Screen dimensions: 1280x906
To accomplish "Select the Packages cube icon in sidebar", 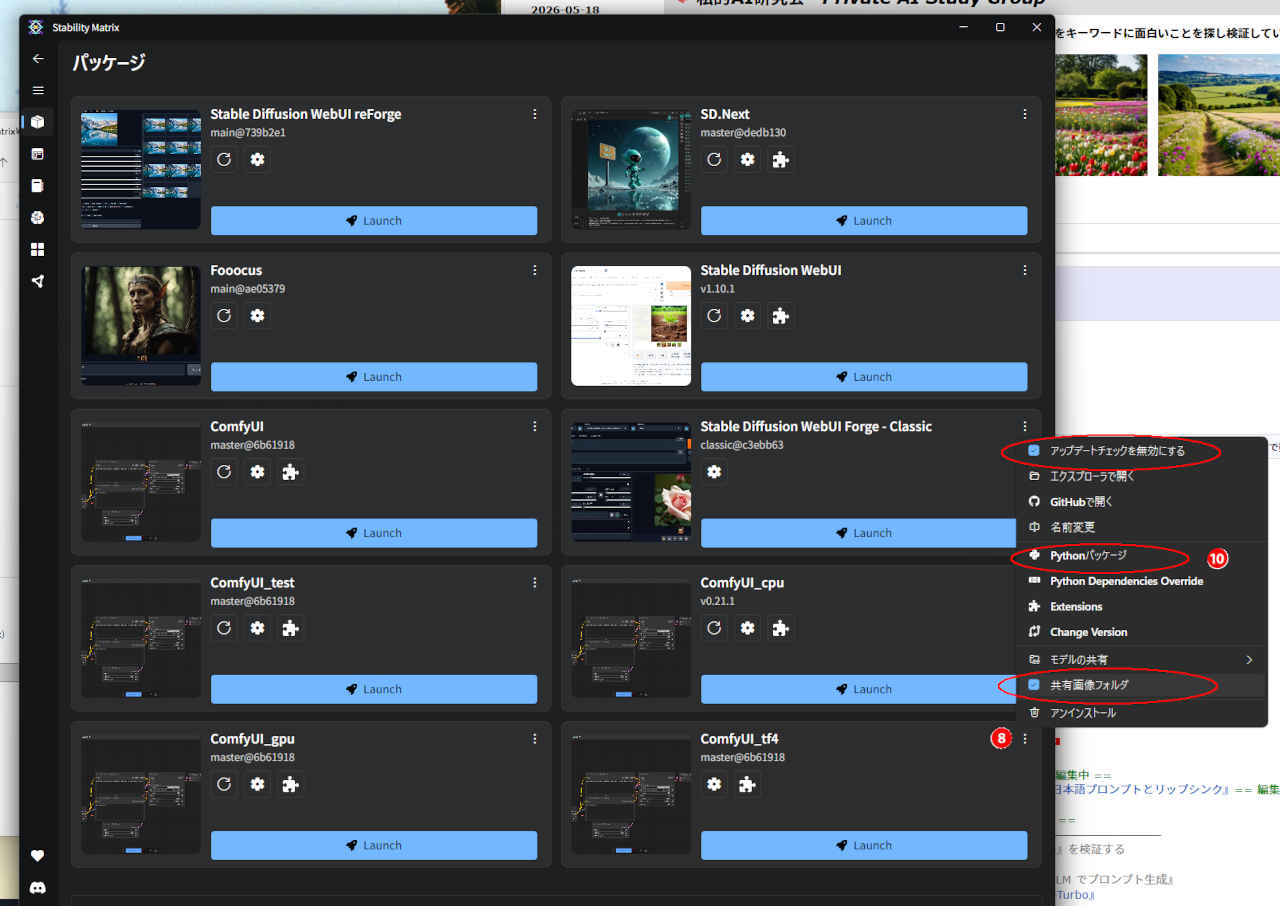I will 38,122.
